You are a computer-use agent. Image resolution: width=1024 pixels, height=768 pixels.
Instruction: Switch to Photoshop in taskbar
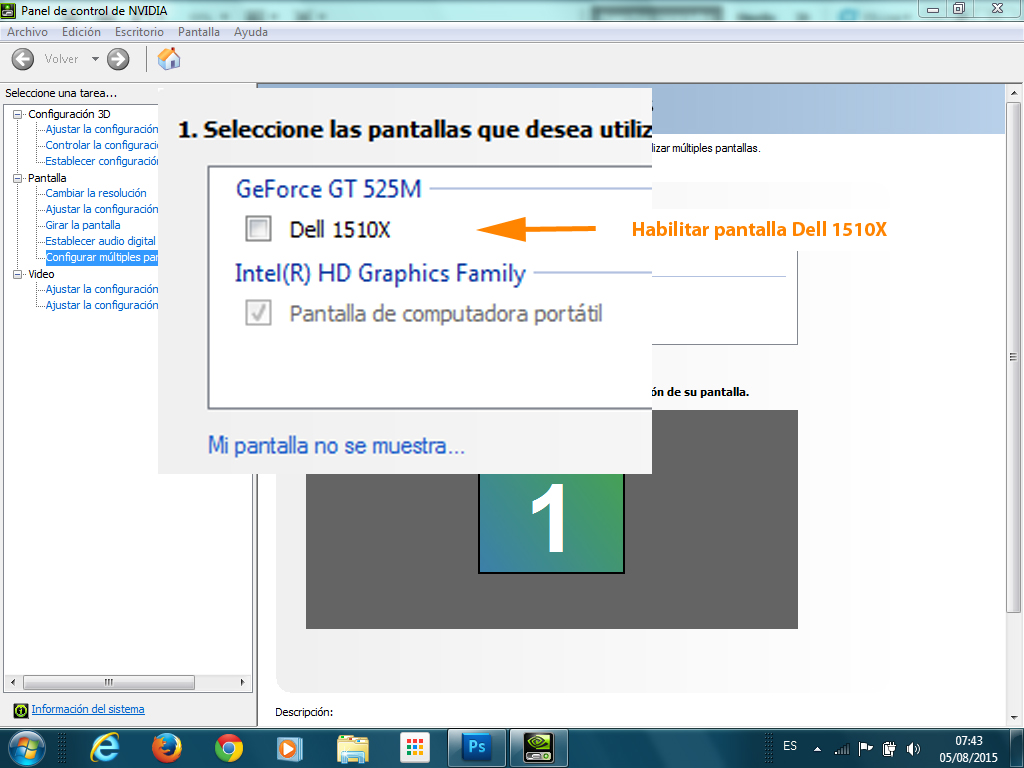477,748
